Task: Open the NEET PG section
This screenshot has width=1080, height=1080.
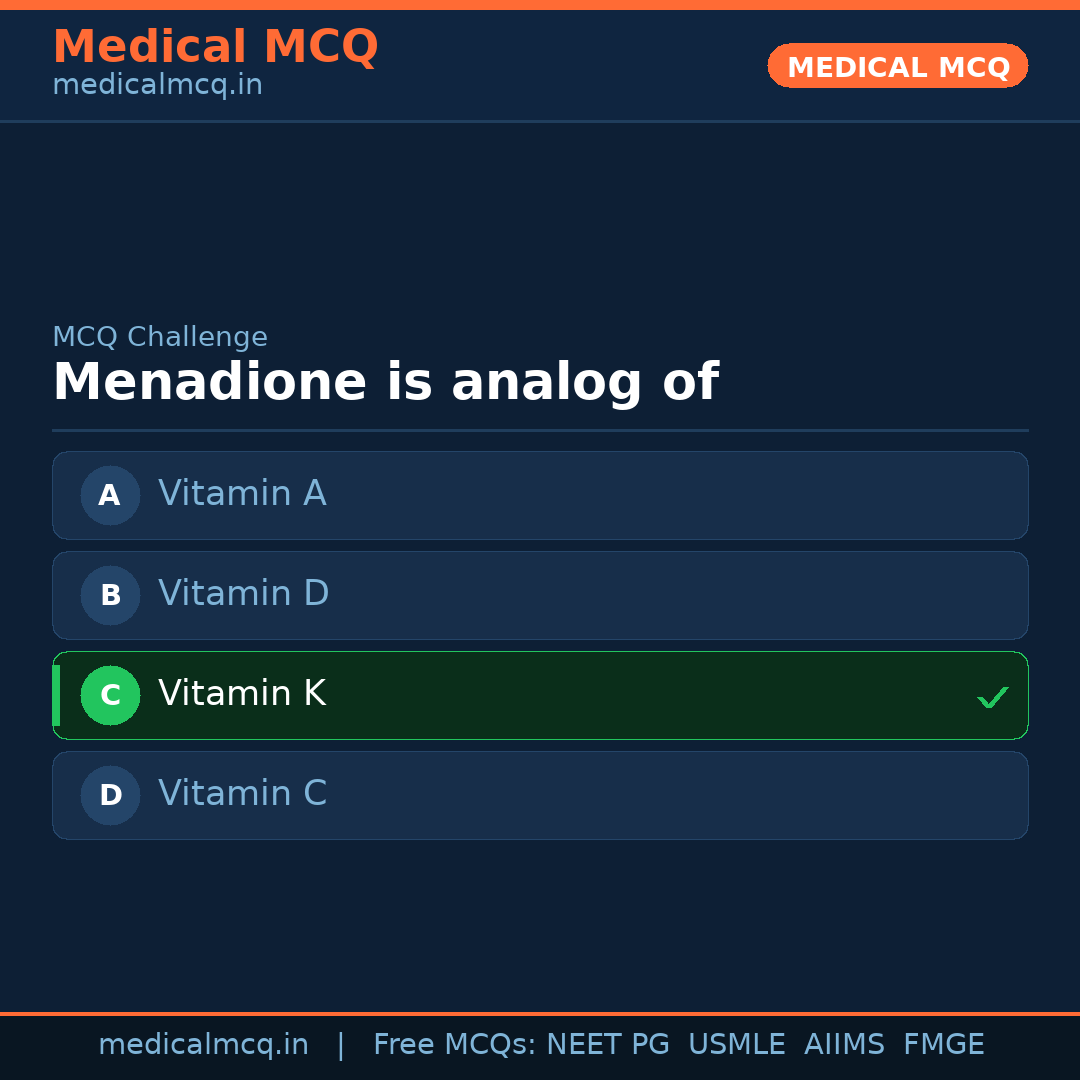Action: [x=607, y=1044]
